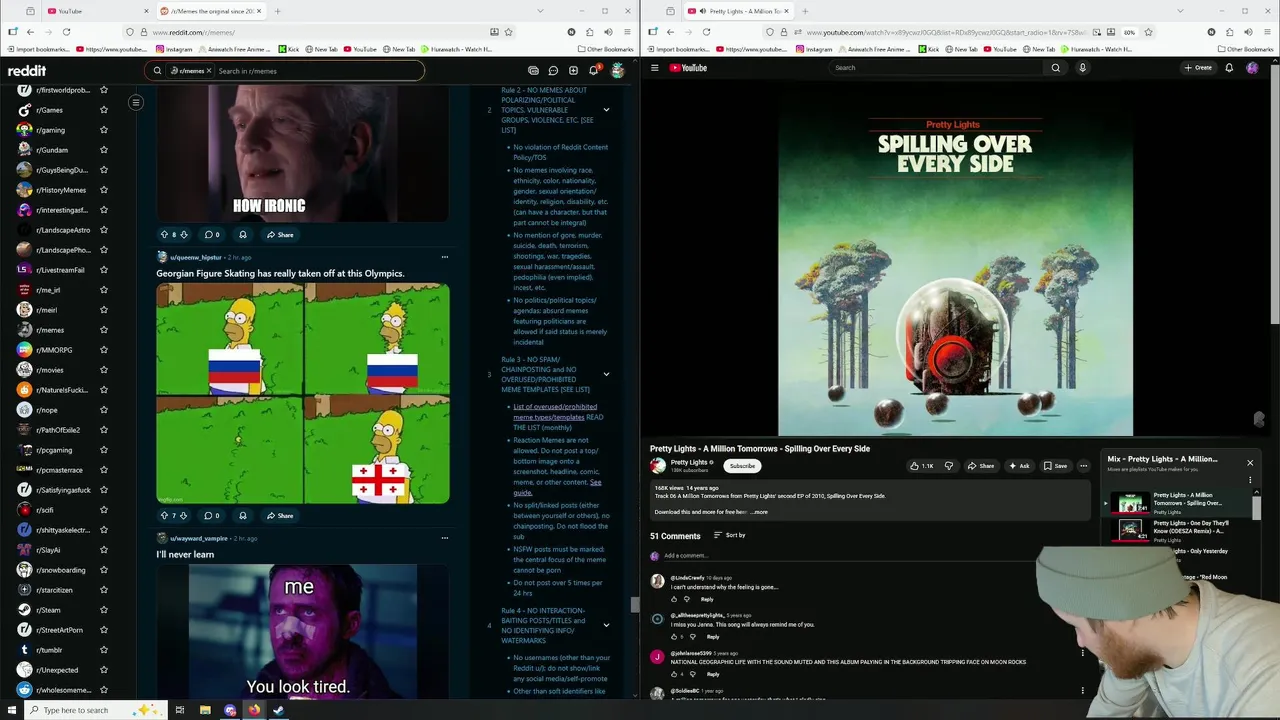
Task: Dislike the Pretty Lights video
Action: pyautogui.click(x=949, y=466)
